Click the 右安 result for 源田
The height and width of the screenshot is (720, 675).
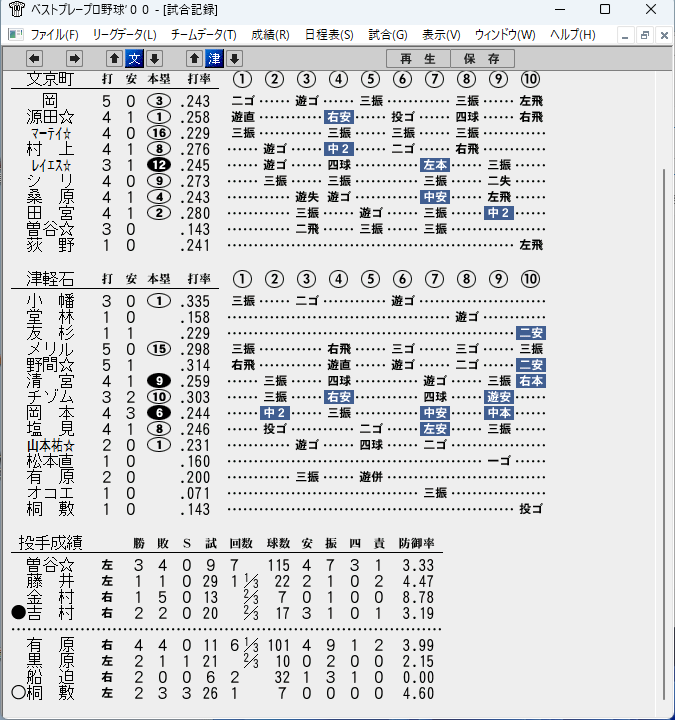[339, 117]
